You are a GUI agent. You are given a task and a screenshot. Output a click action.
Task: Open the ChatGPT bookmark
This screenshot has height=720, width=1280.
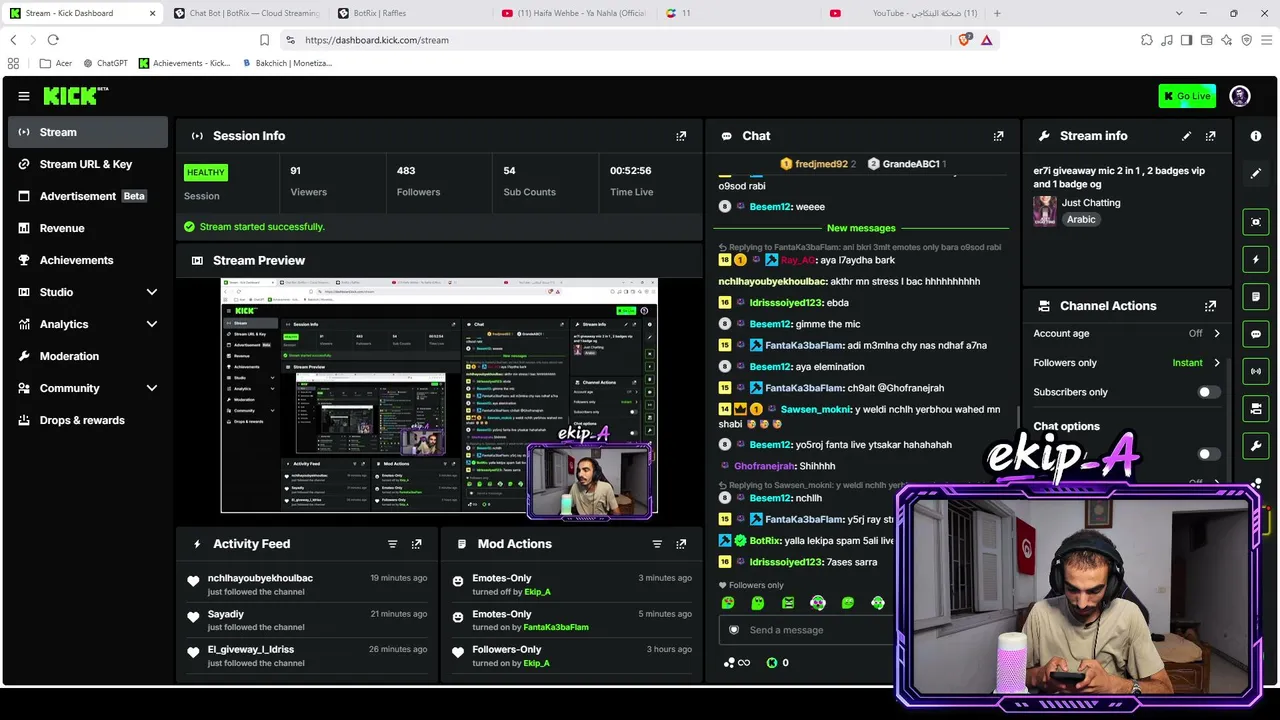point(106,63)
